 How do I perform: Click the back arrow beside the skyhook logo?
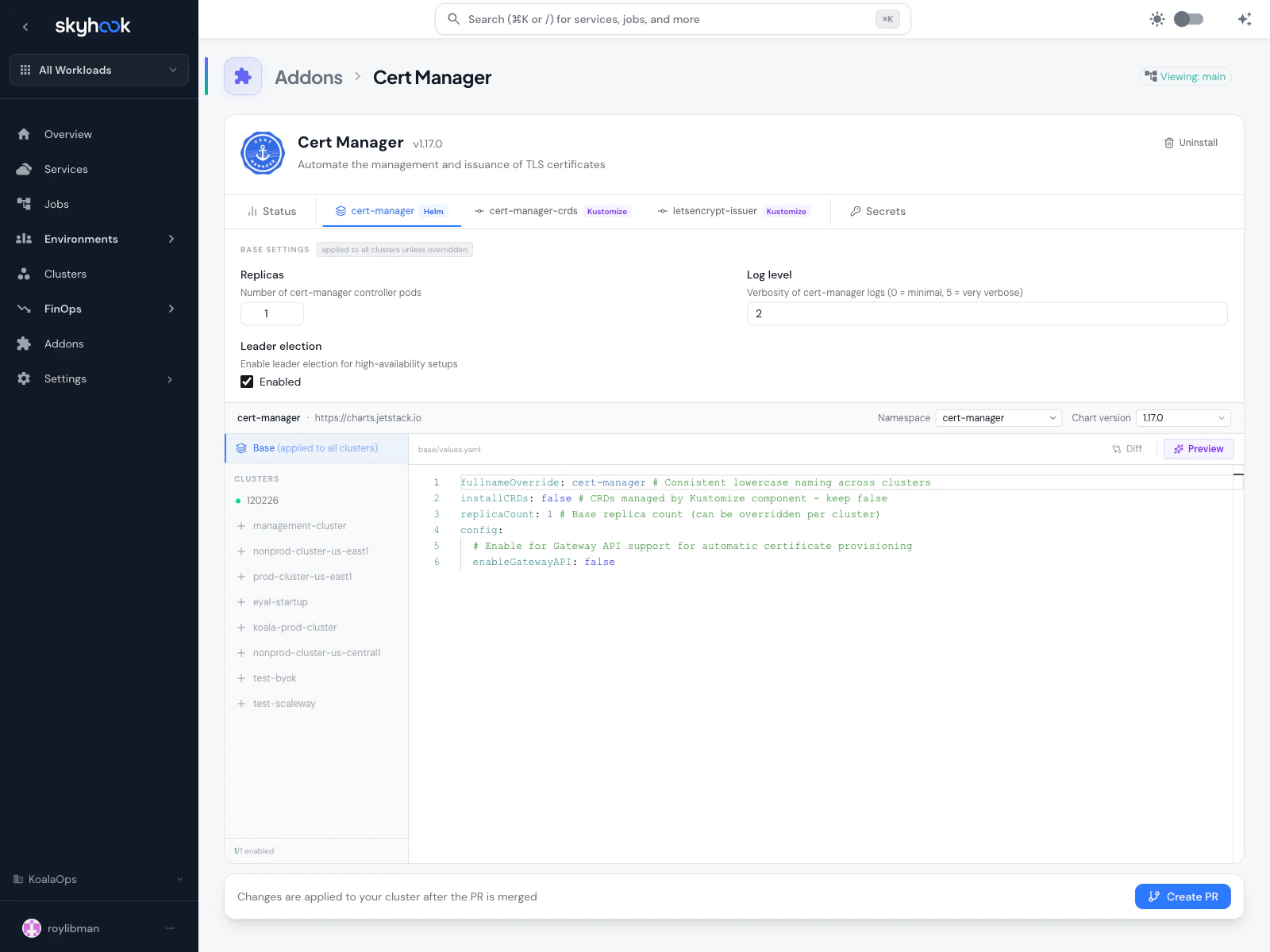(25, 26)
